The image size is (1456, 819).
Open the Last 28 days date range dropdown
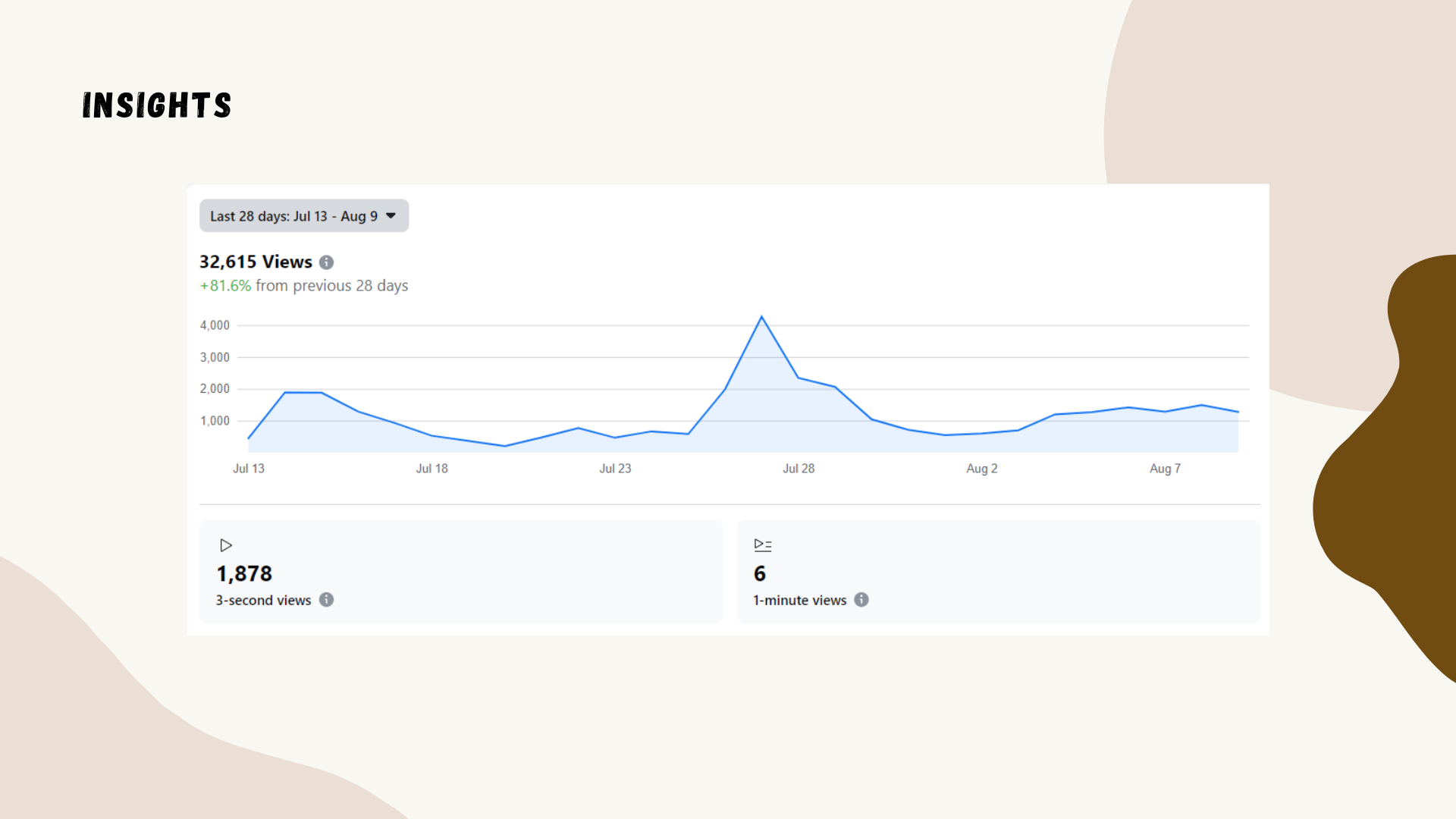(303, 216)
